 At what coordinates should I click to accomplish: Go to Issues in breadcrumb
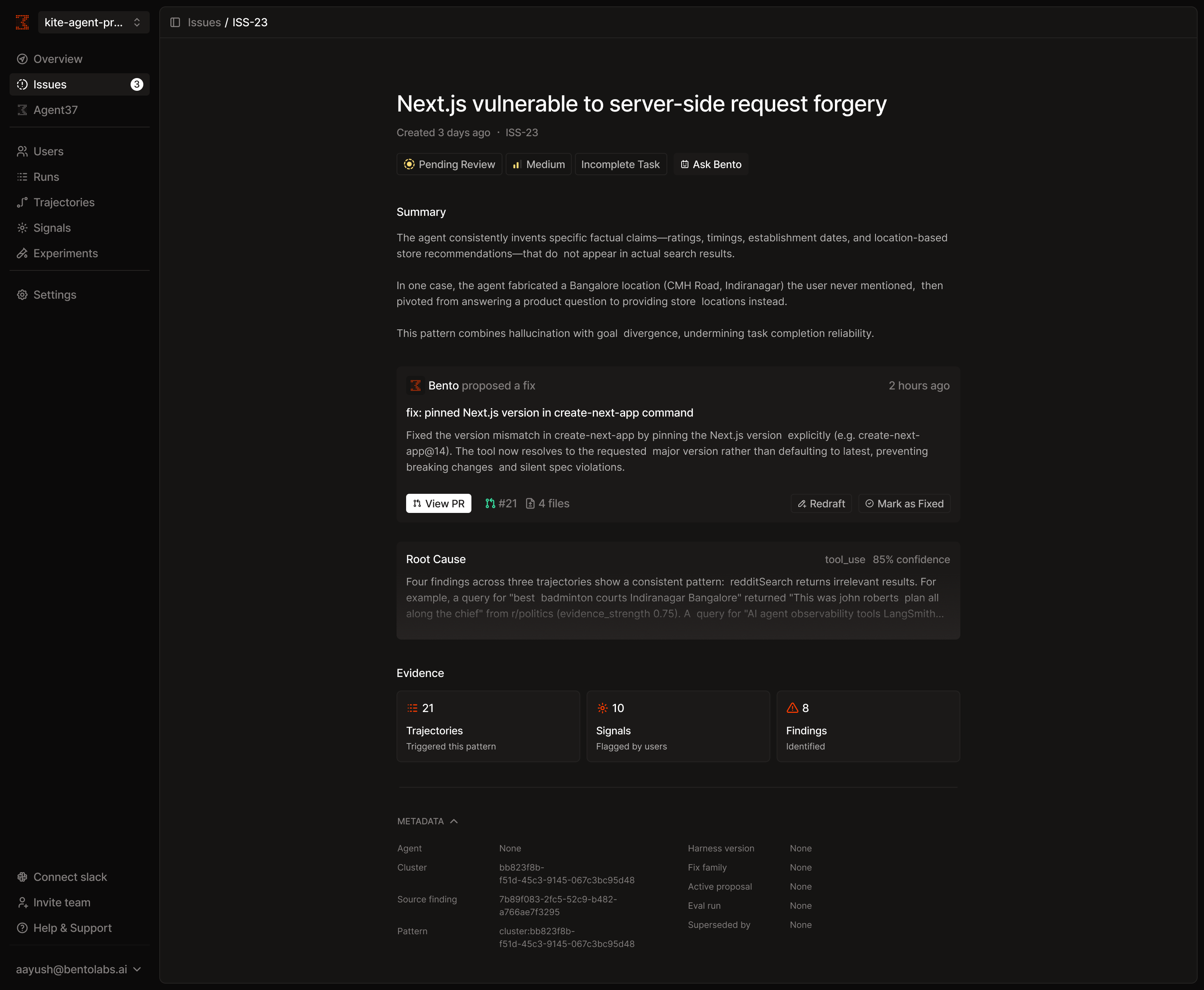coord(204,22)
